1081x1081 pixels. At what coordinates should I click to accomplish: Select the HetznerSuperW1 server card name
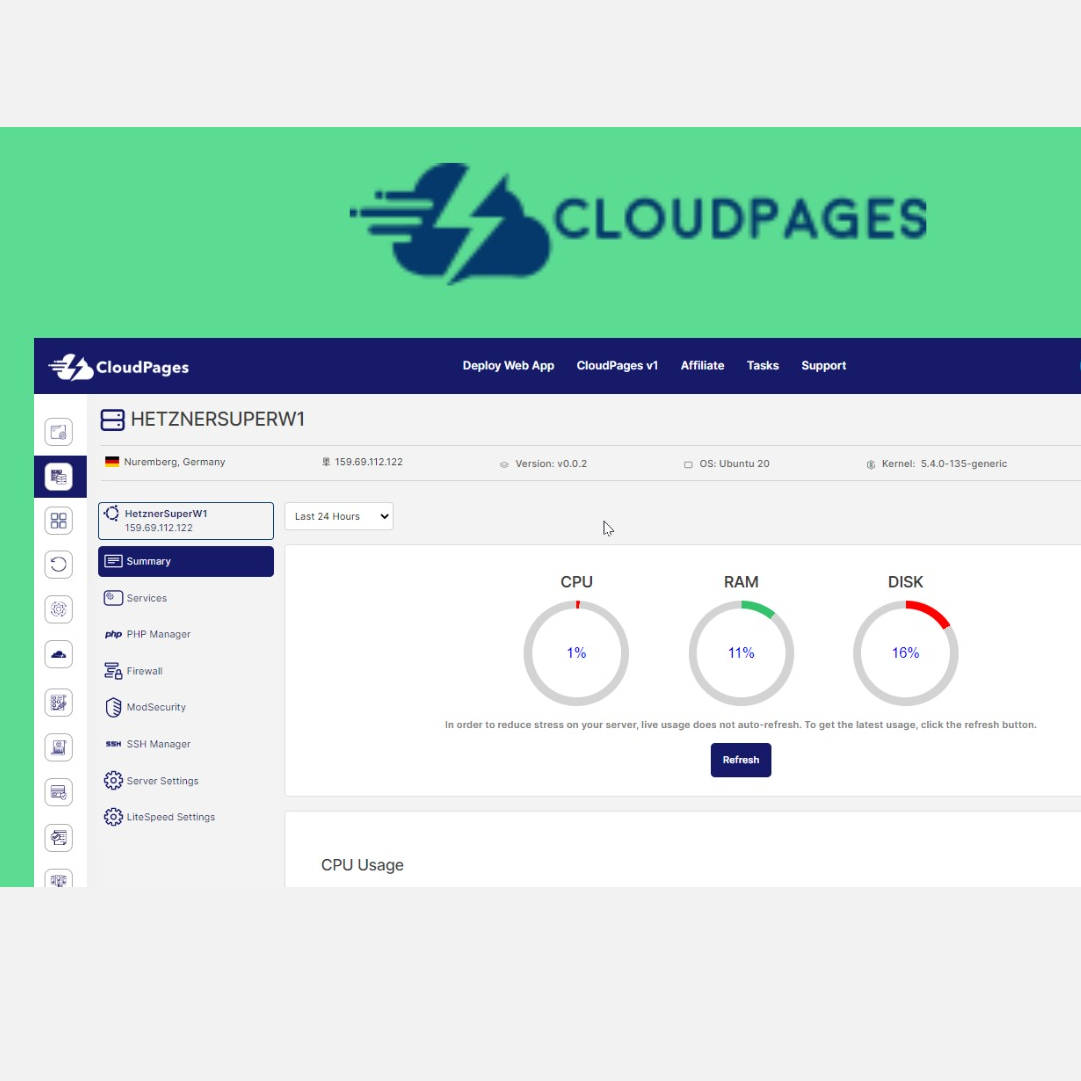(166, 514)
